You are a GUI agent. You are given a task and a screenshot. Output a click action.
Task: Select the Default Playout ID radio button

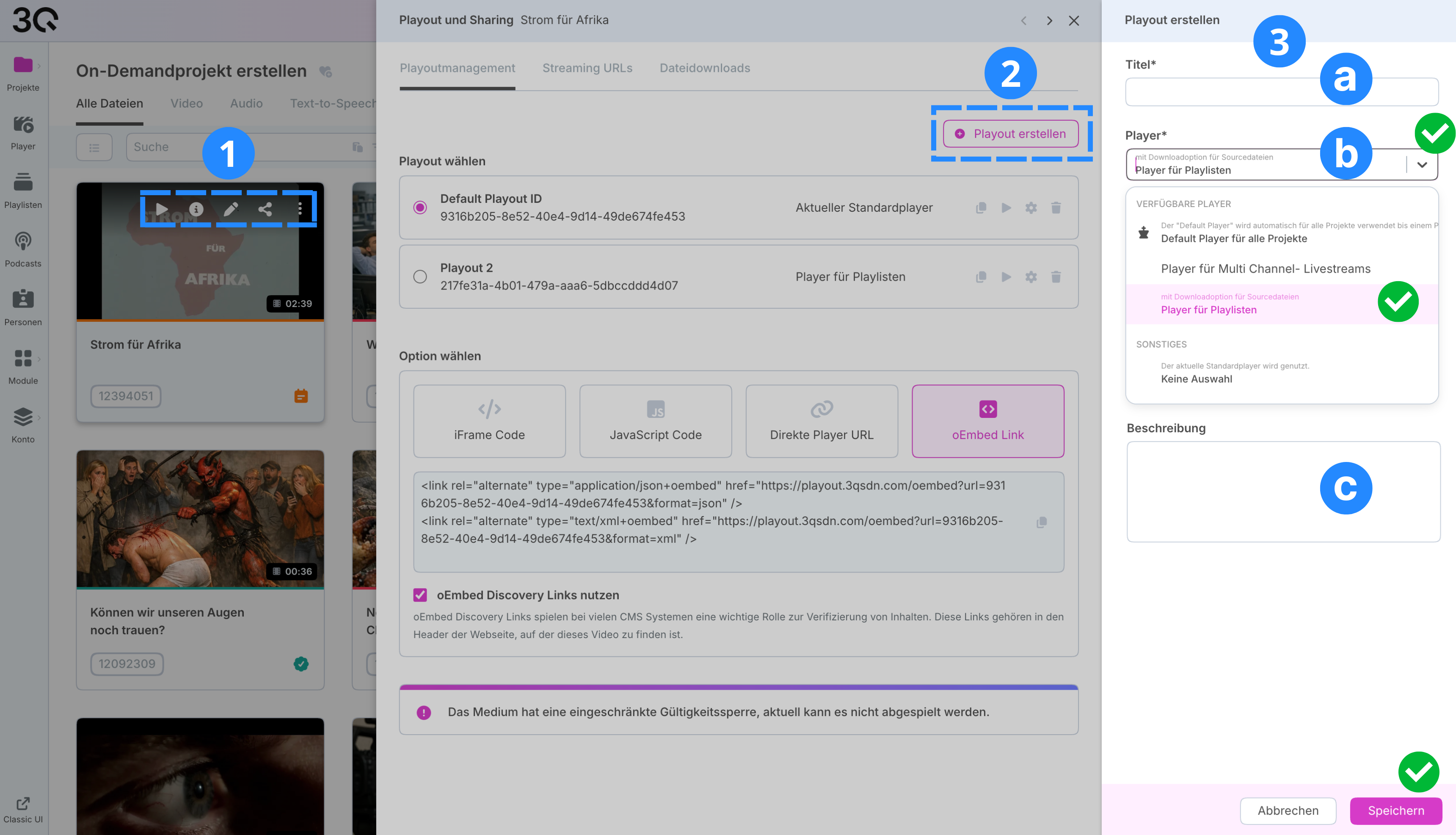(x=420, y=207)
